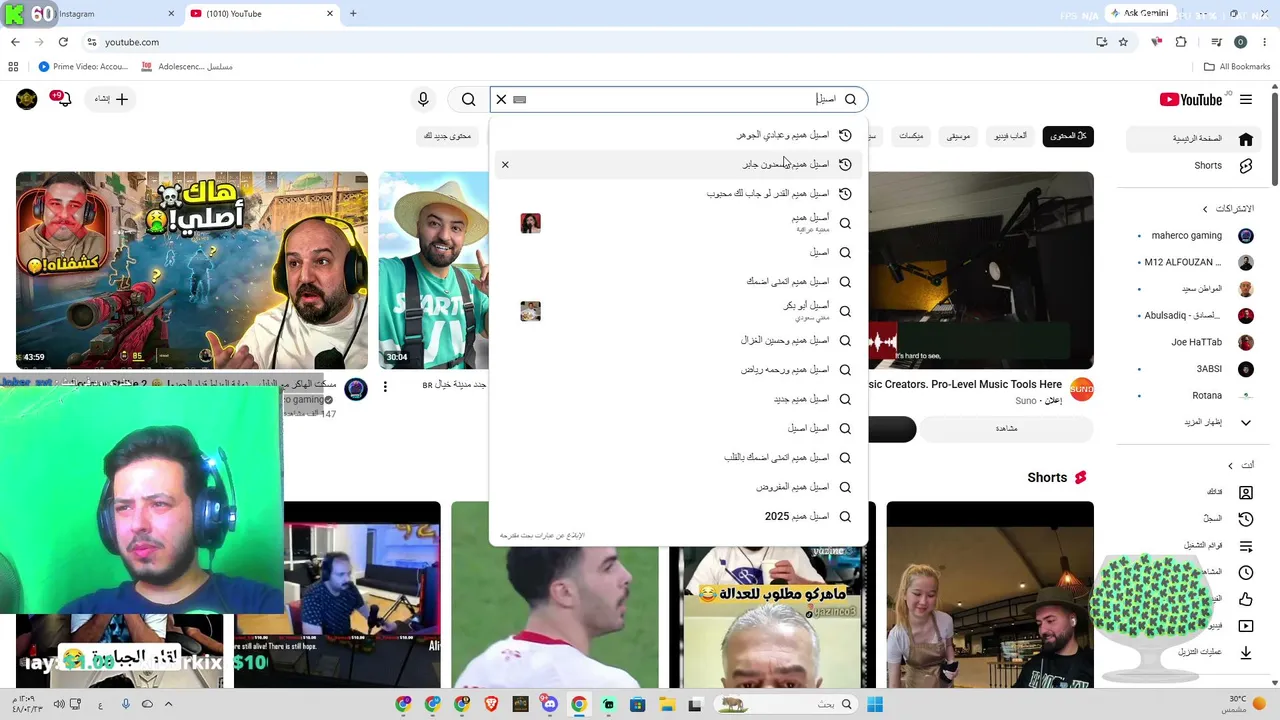This screenshot has height=720, width=1280.
Task: Select the كل المحتوى filter chip
Action: coord(1068,136)
